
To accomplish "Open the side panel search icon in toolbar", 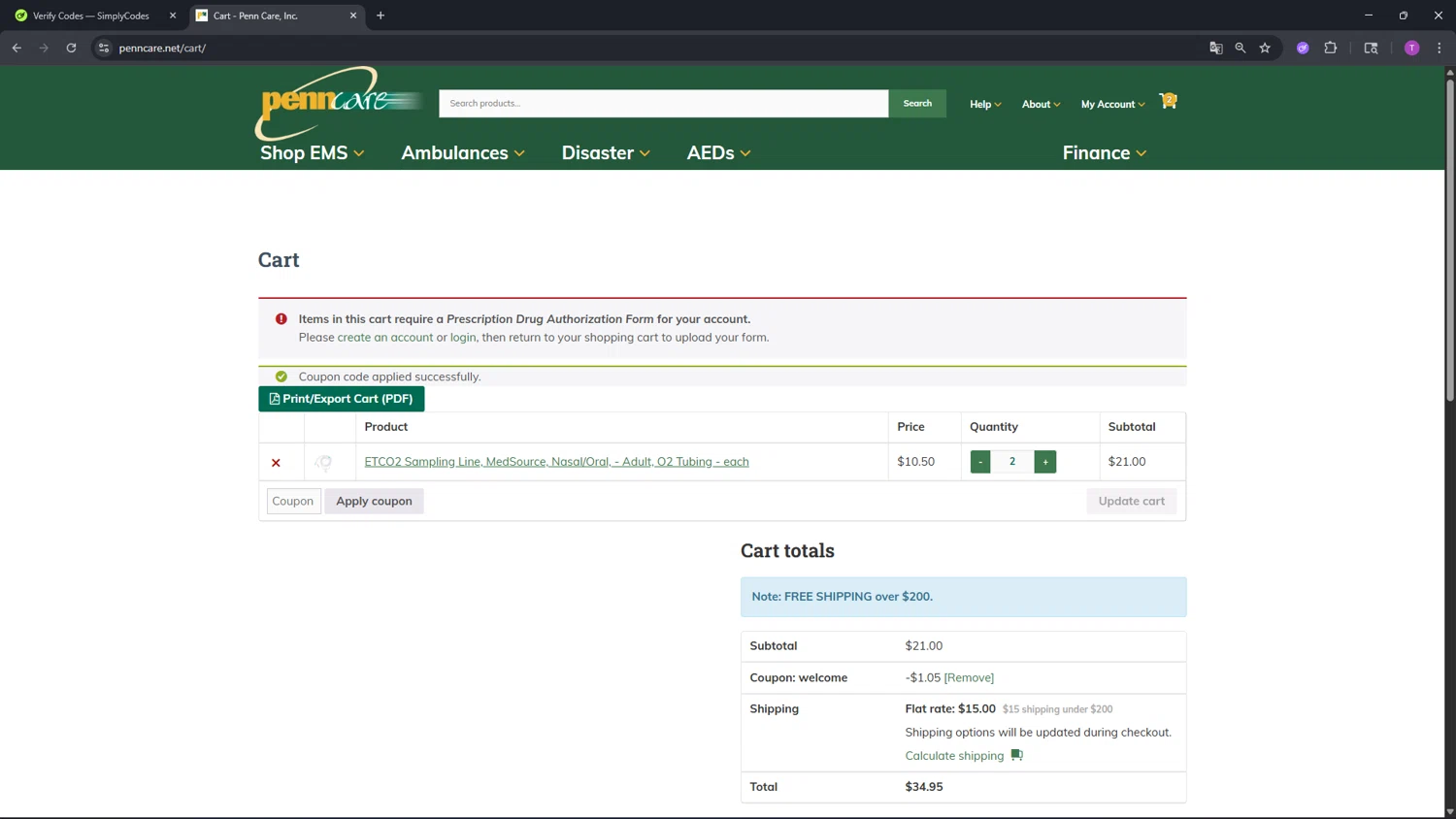I will pos(1371,48).
